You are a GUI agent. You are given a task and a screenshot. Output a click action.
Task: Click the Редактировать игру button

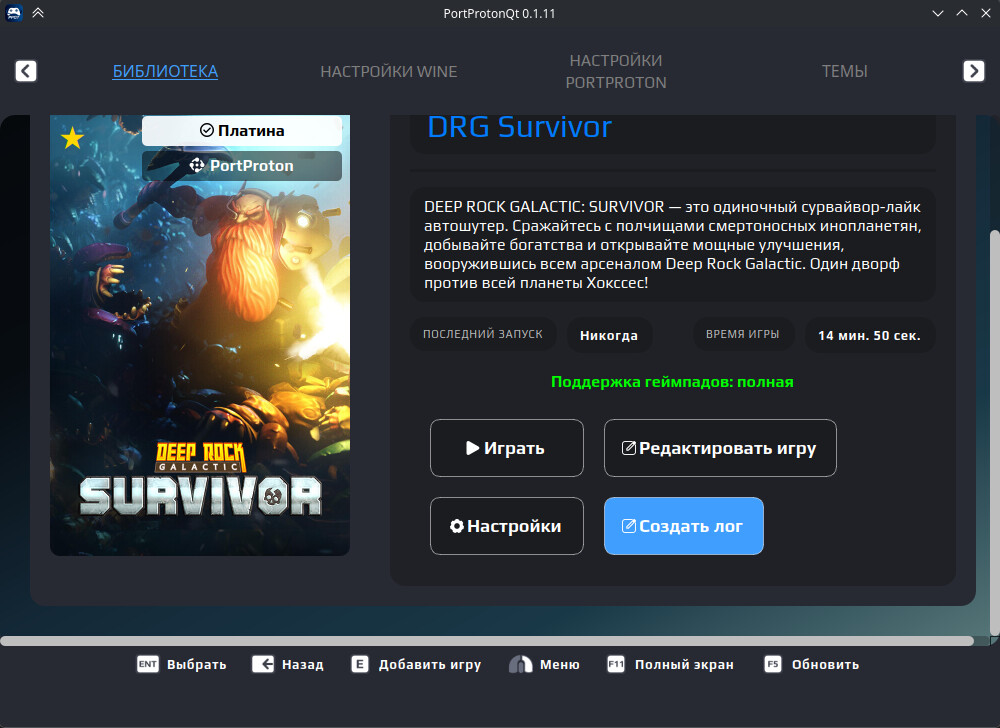(720, 448)
